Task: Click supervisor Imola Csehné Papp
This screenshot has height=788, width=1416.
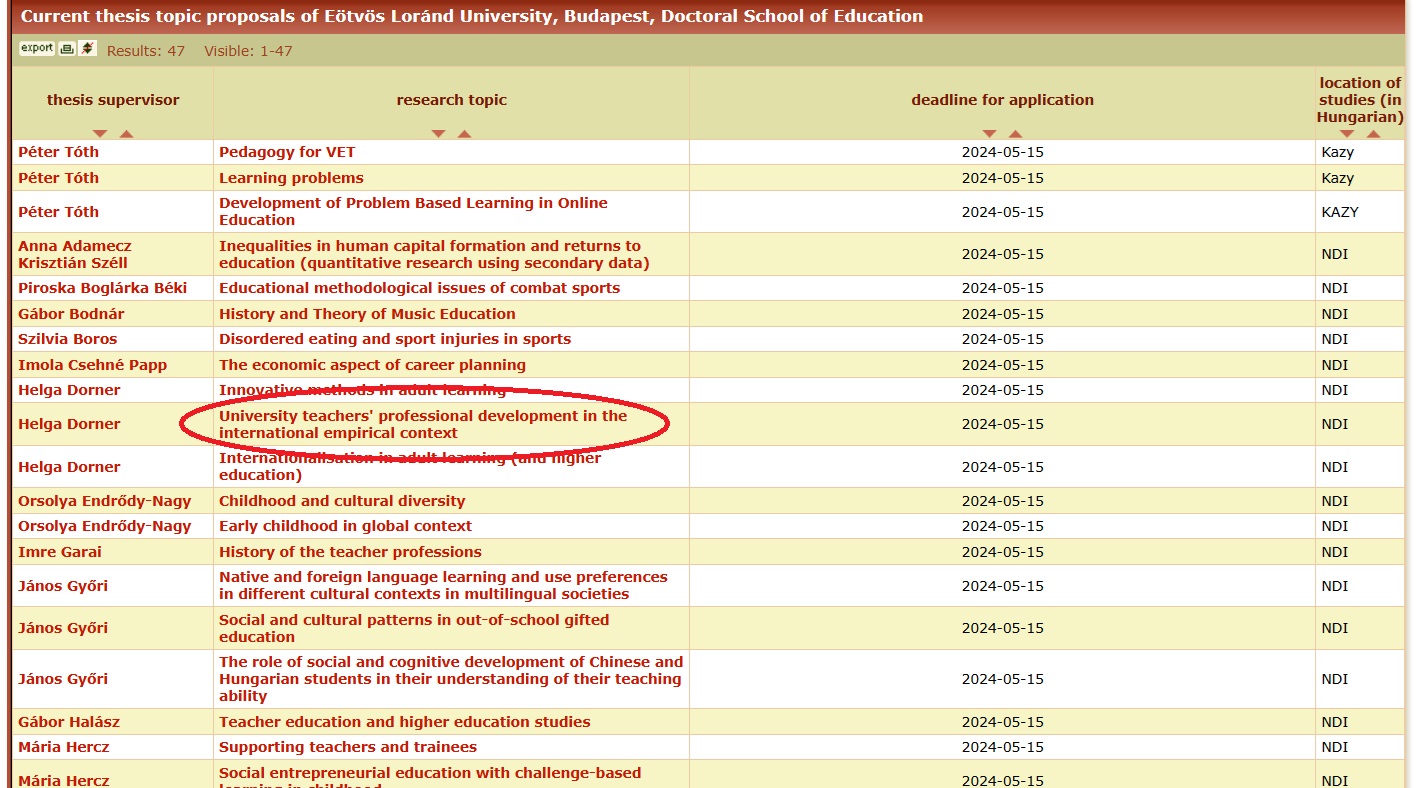Action: (x=92, y=365)
